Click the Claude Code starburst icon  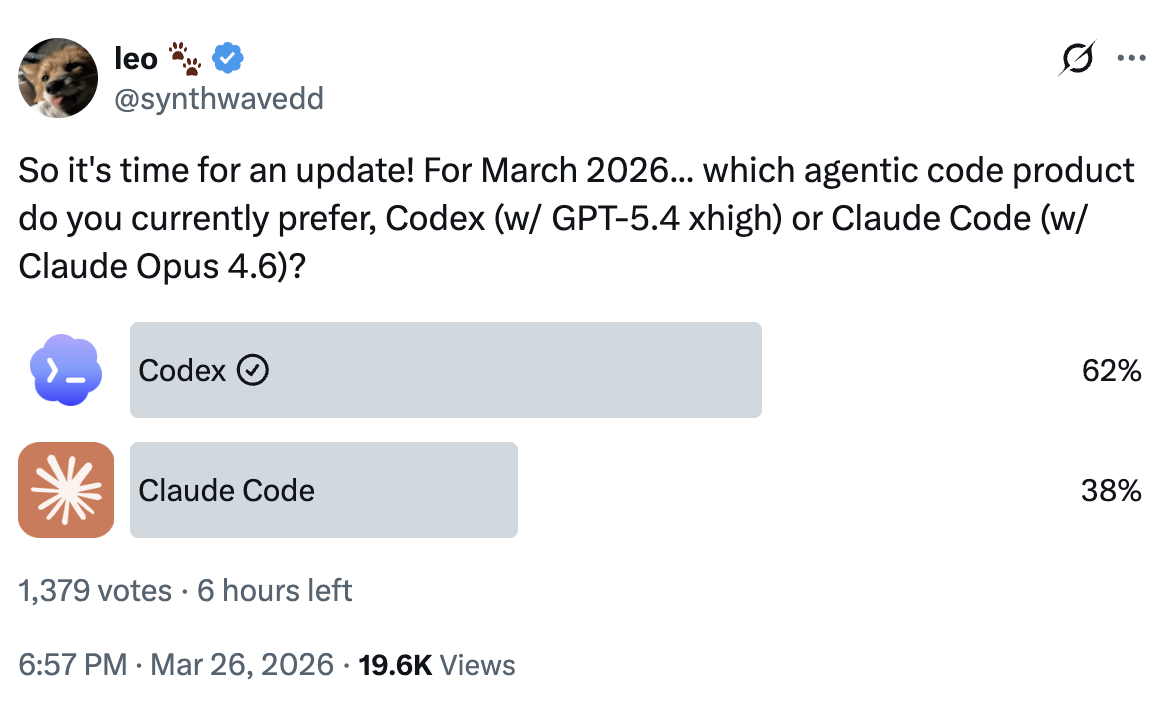pos(65,490)
